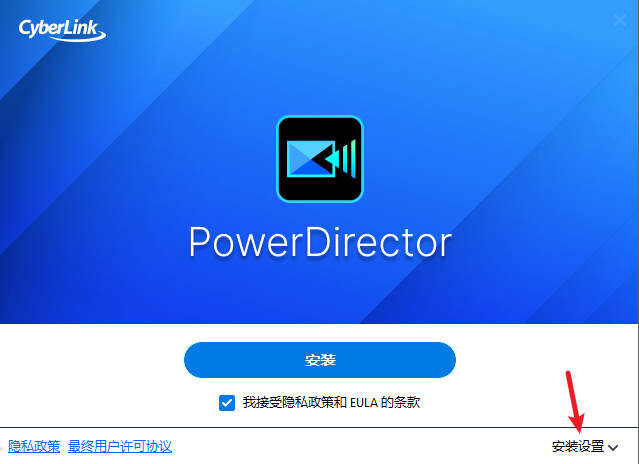Viewport: 639px width, 464px height.
Task: Start installation with the blue 安装 button
Action: coord(320,360)
